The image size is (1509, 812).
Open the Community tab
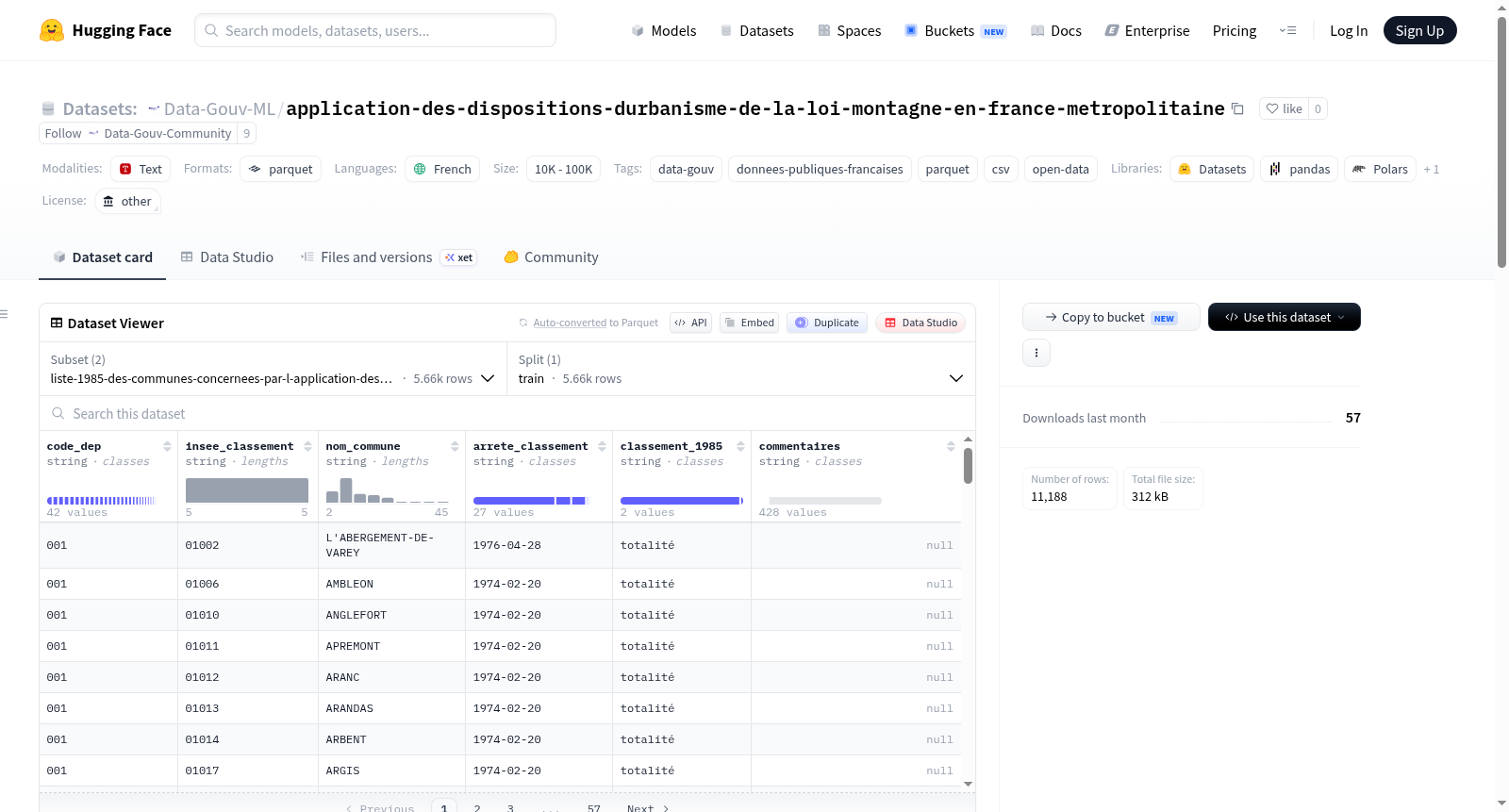pos(551,257)
